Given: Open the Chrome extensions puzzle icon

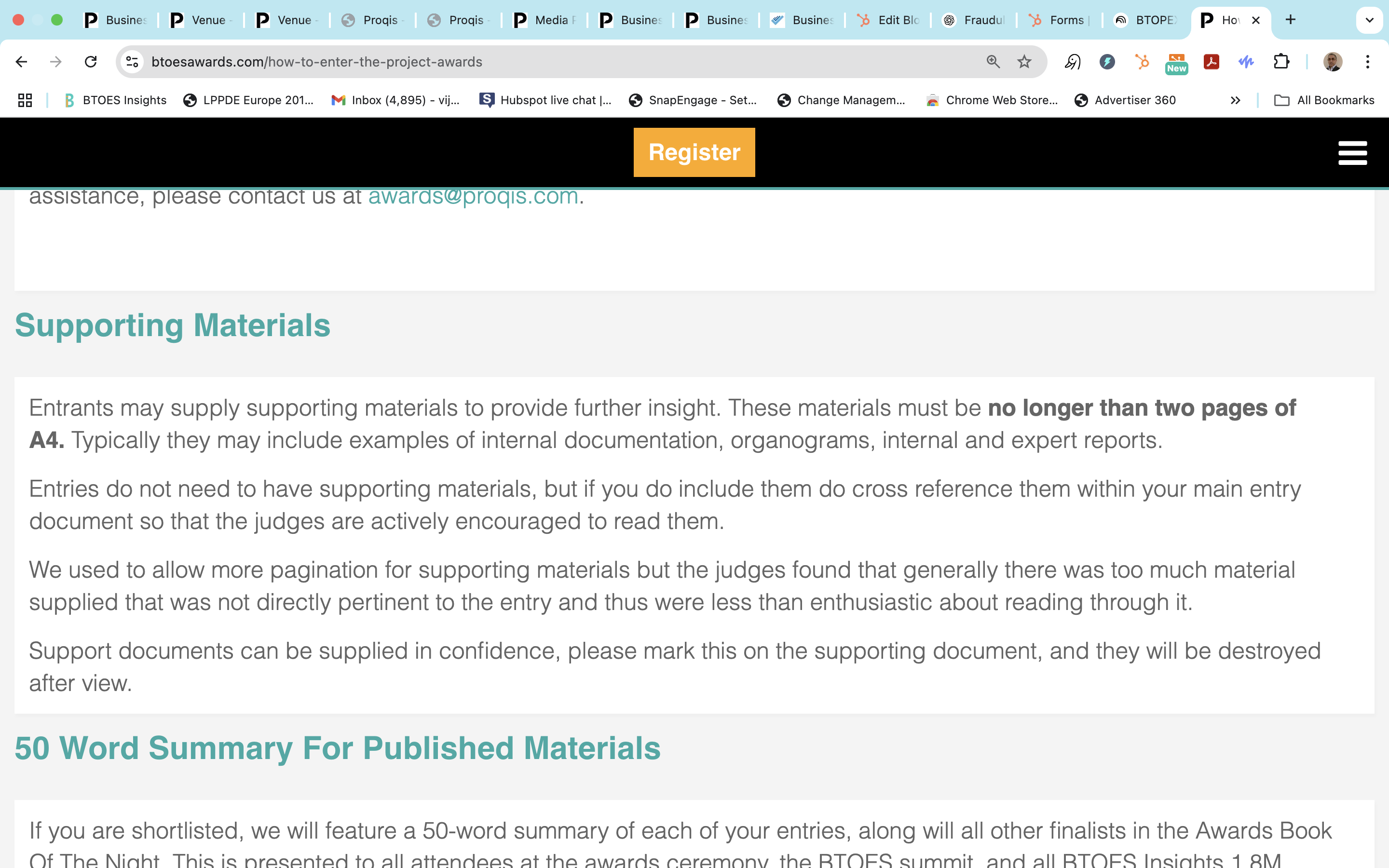Looking at the screenshot, I should tap(1281, 61).
